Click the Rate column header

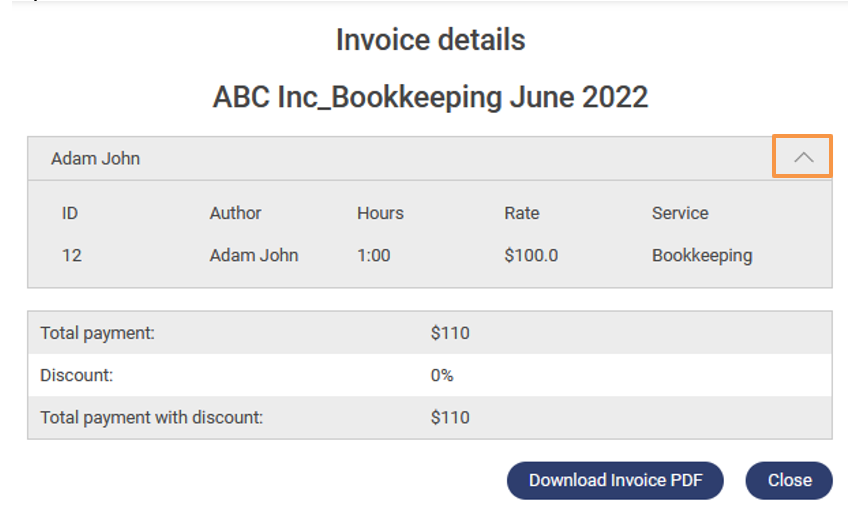pyautogui.click(x=522, y=213)
